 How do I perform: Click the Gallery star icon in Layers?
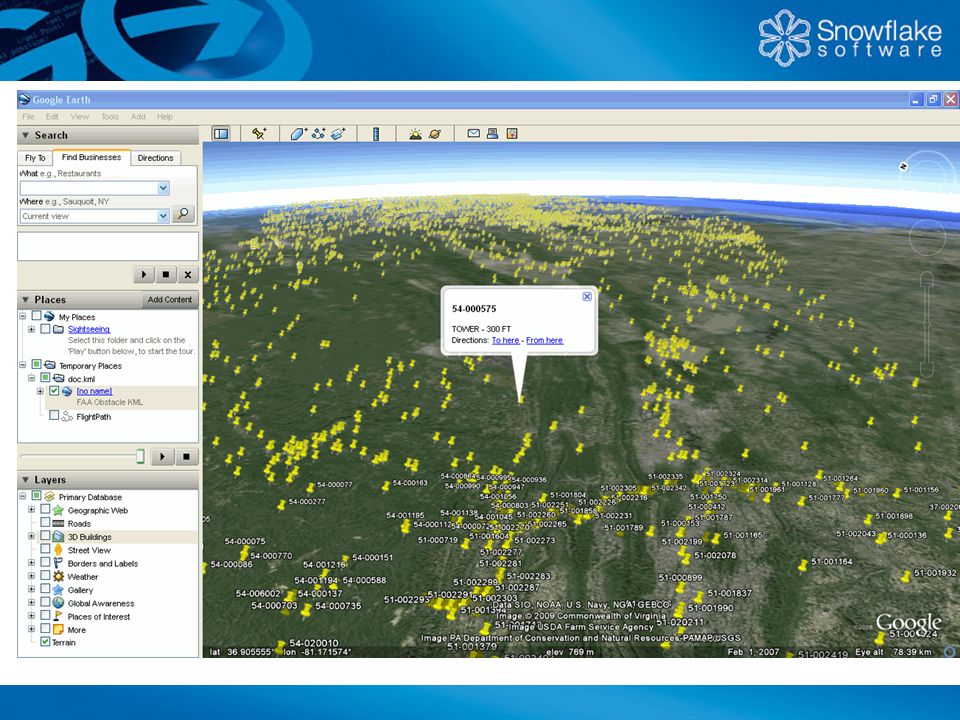(x=58, y=590)
